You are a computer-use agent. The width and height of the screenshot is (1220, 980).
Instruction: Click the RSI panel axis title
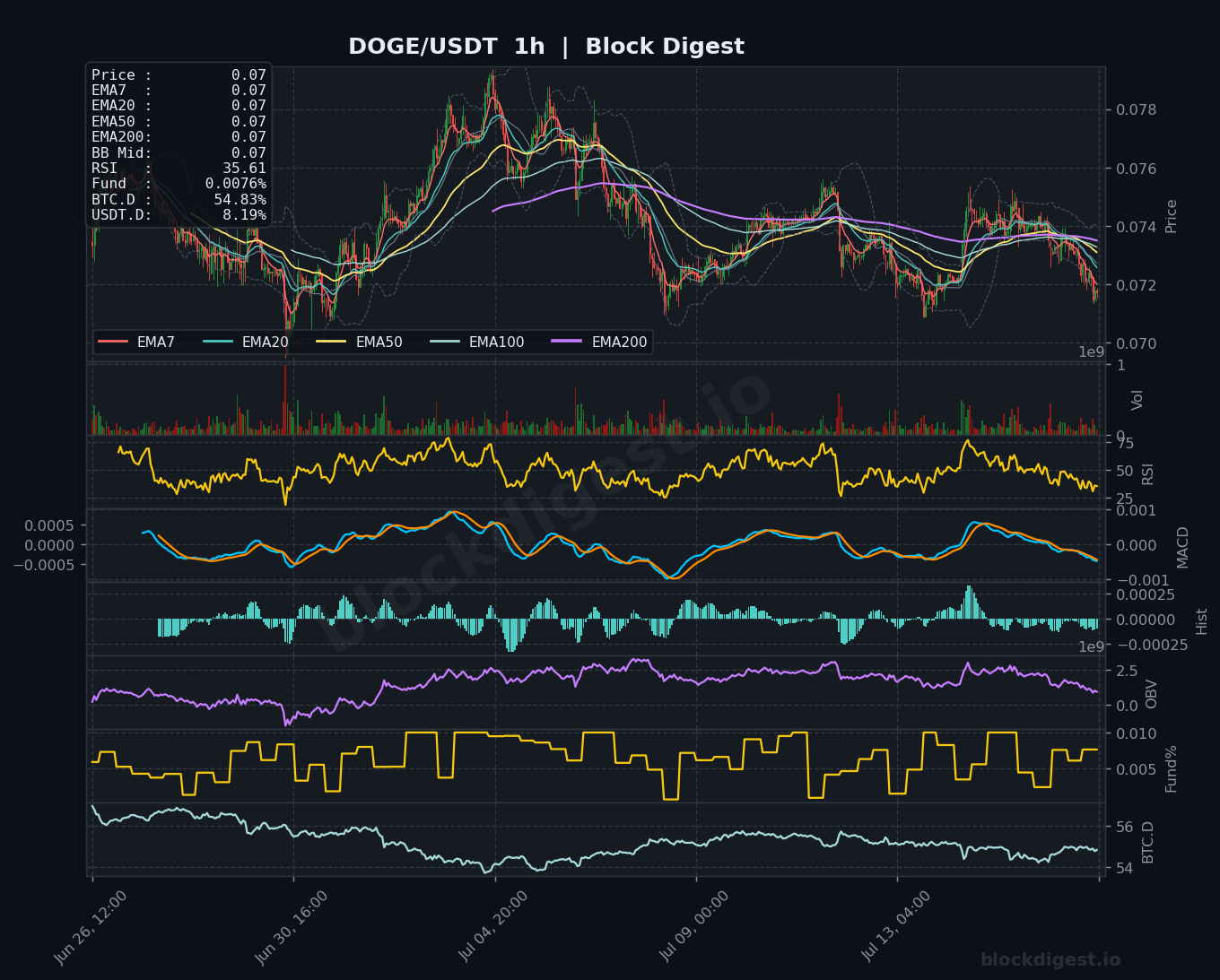1147,473
